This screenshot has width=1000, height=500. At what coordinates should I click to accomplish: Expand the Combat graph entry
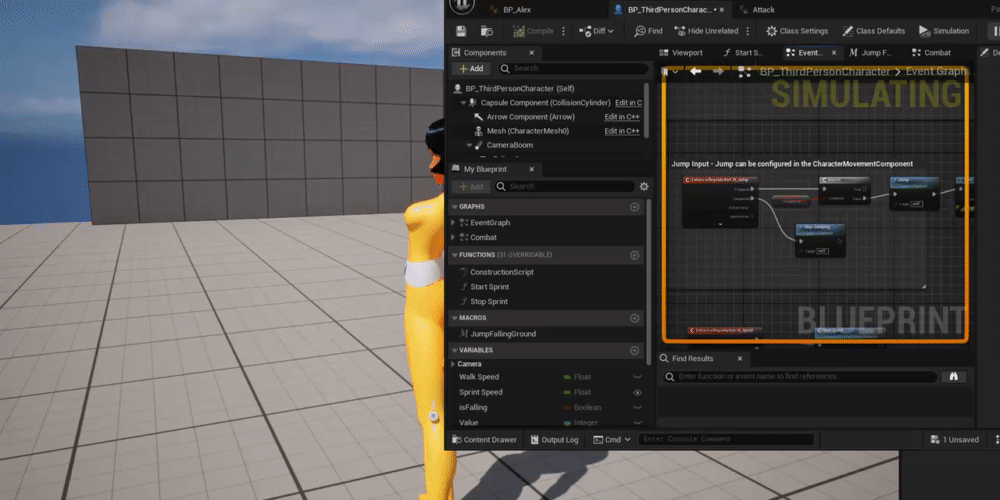pyautogui.click(x=453, y=237)
